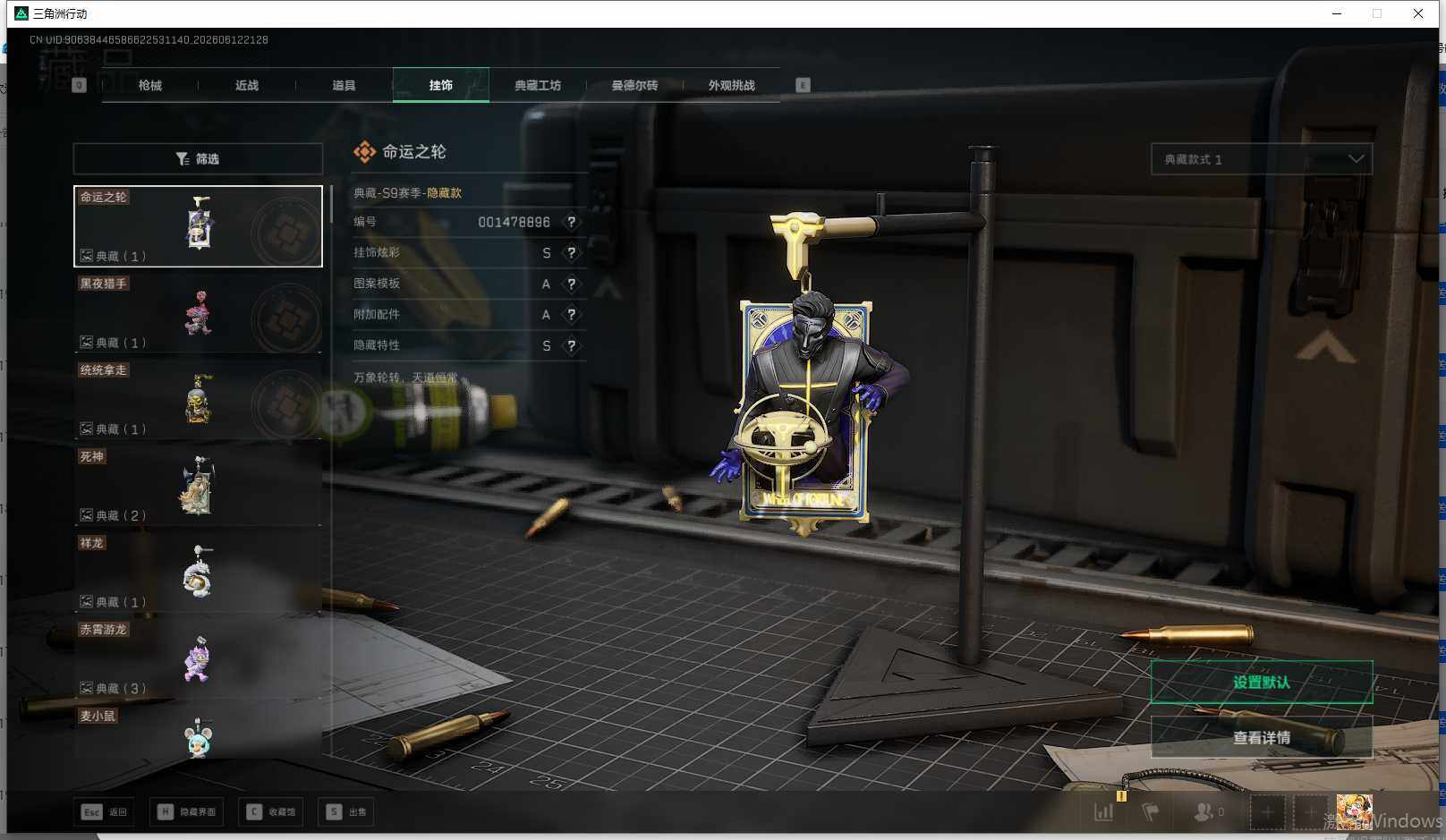Click the 典藏 image icon under 命运之轮
This screenshot has width=1446, height=840.
[87, 256]
